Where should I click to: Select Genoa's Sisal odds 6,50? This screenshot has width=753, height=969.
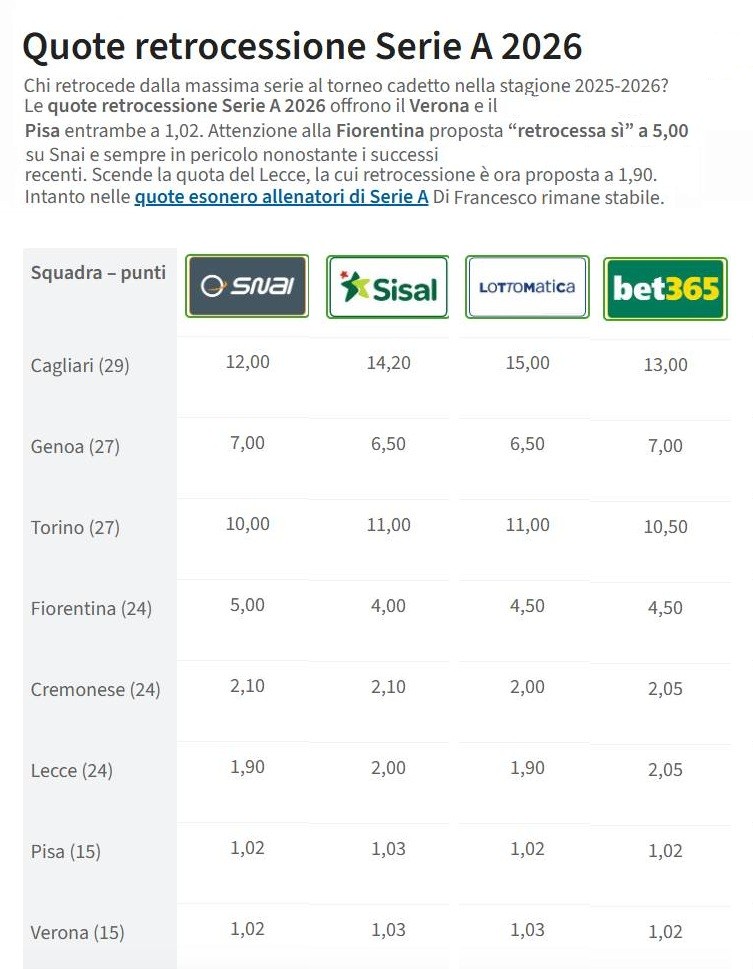pyautogui.click(x=388, y=444)
